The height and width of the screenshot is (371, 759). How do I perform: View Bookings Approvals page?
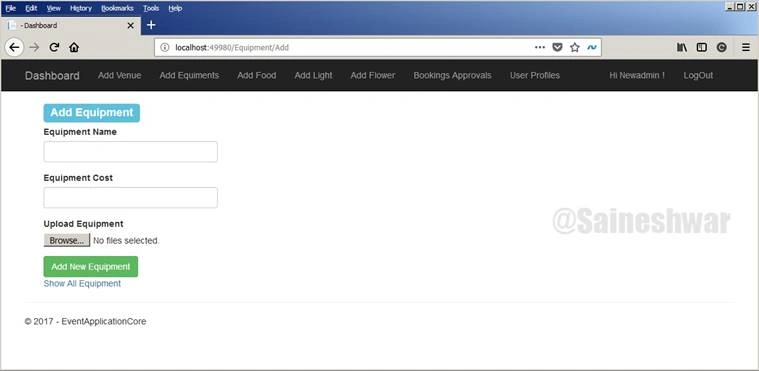[452, 76]
